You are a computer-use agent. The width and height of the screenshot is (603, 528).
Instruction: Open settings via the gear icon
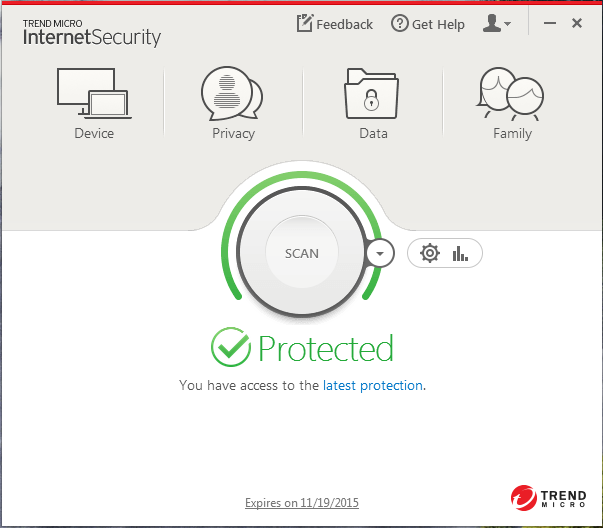[430, 253]
